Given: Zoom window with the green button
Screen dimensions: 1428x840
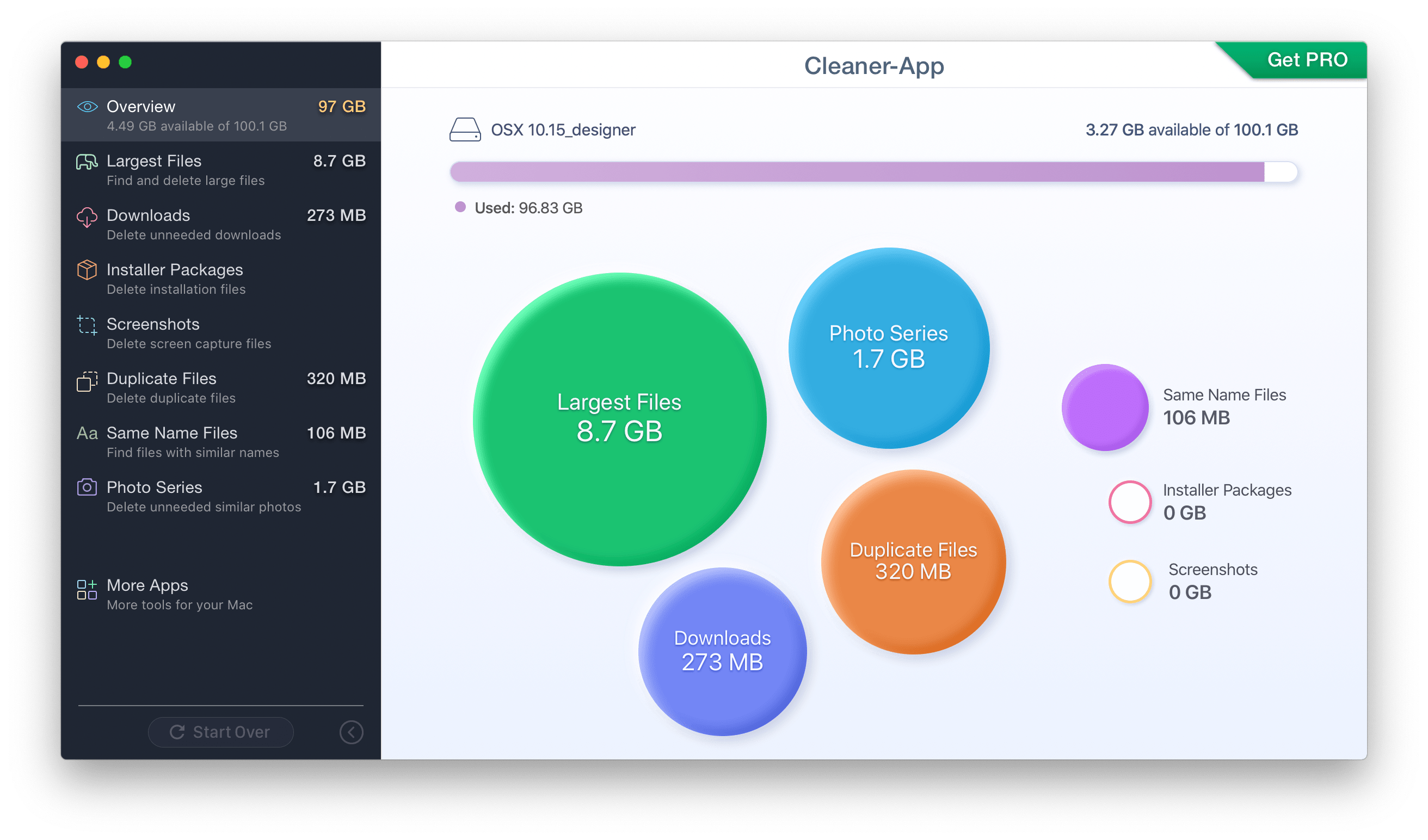Looking at the screenshot, I should (x=125, y=61).
